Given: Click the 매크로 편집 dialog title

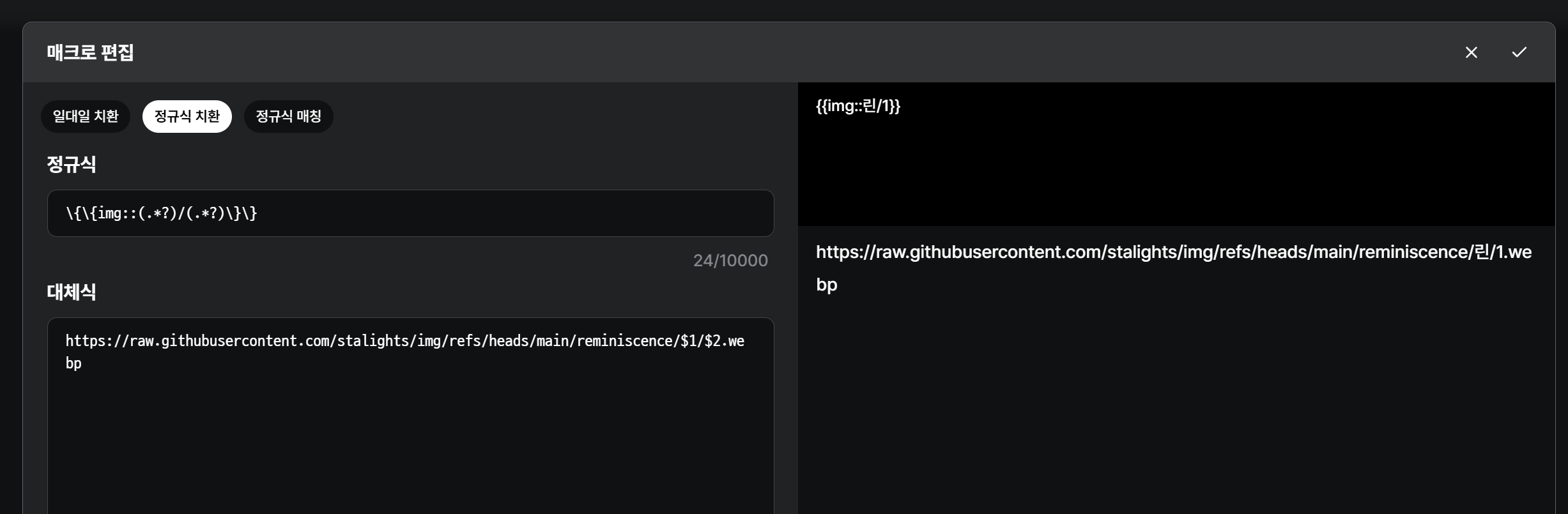Looking at the screenshot, I should point(90,52).
